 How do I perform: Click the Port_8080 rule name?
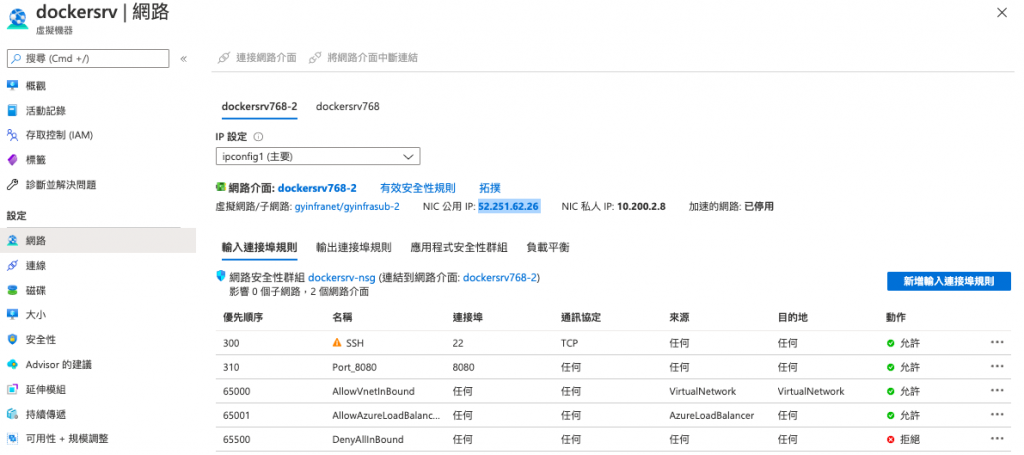tap(355, 367)
